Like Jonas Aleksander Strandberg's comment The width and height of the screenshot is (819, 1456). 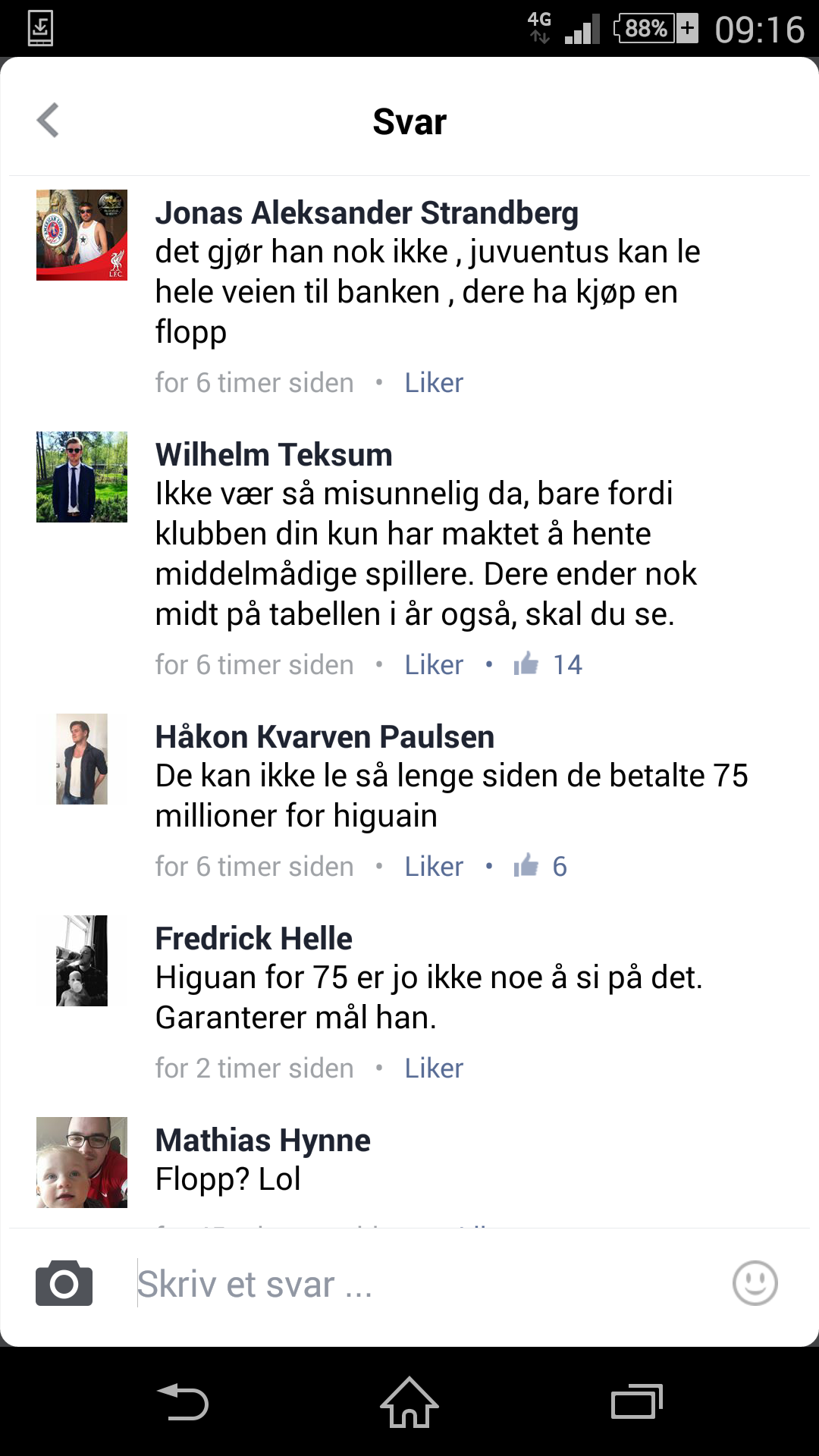(434, 382)
